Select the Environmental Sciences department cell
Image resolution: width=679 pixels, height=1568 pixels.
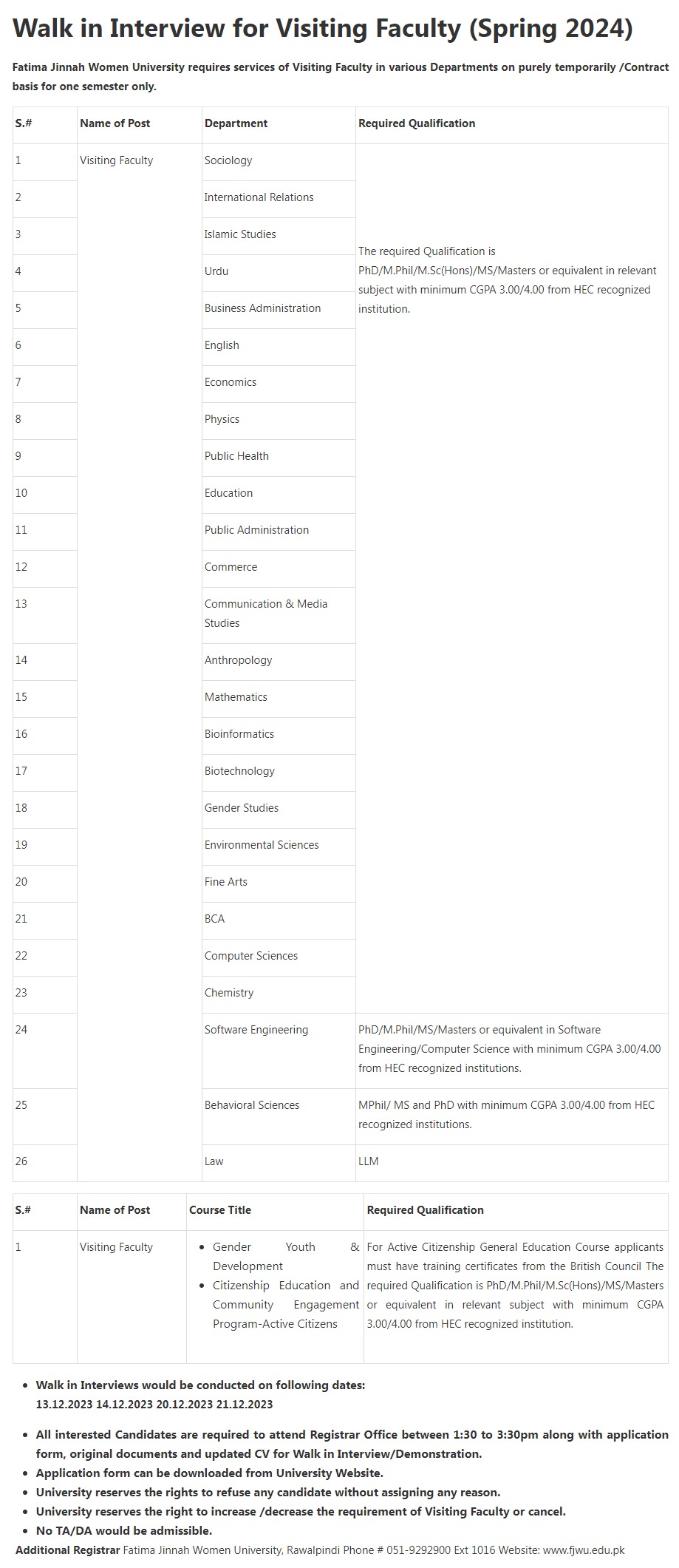262,845
